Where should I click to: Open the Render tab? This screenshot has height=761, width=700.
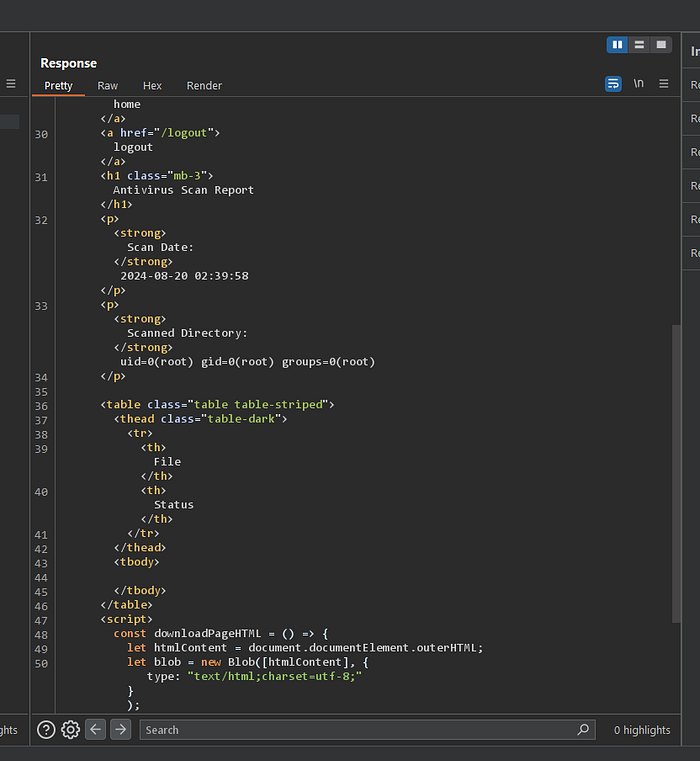(204, 86)
